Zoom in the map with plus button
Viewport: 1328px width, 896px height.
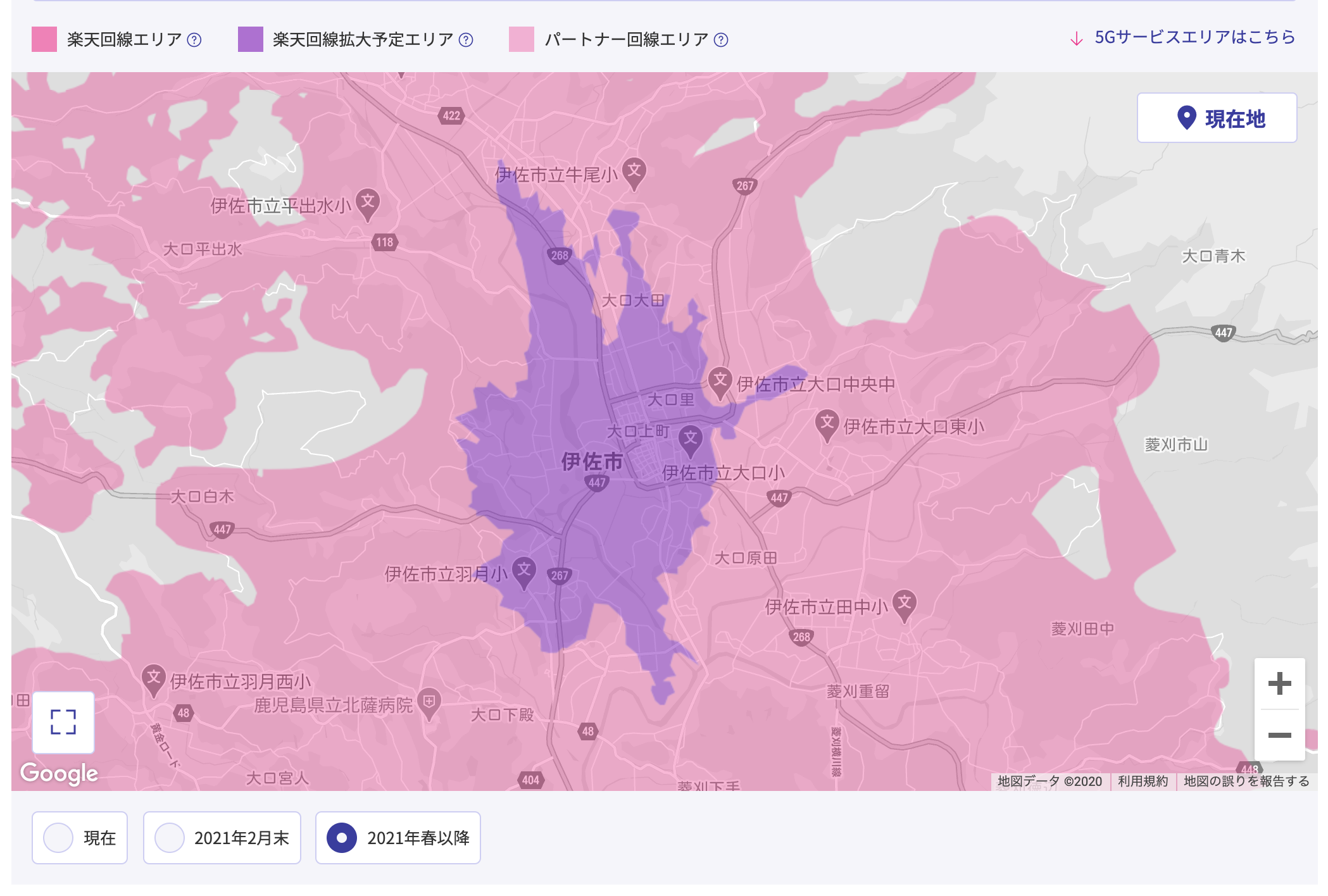point(1279,683)
